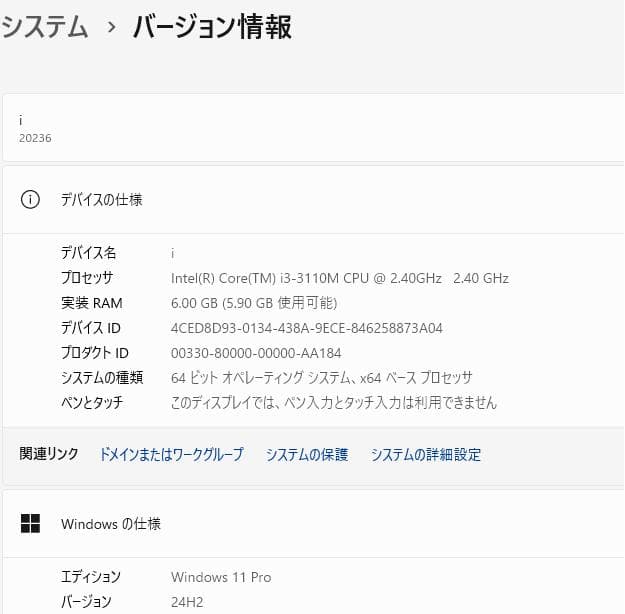
Task: Open ドメインまたはワークグループ link
Action: pos(171,454)
